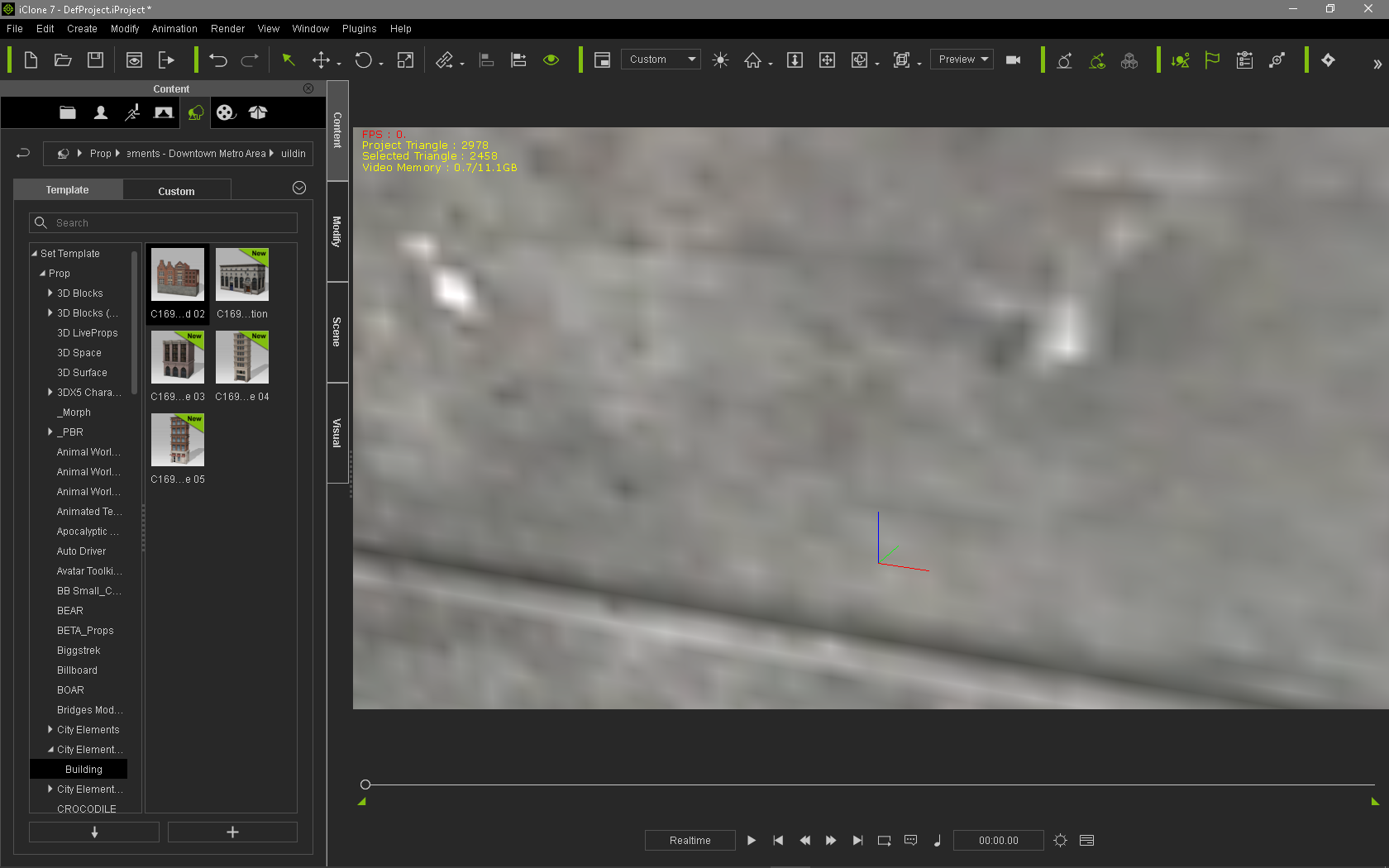
Task: Click the add plus button
Action: click(232, 832)
